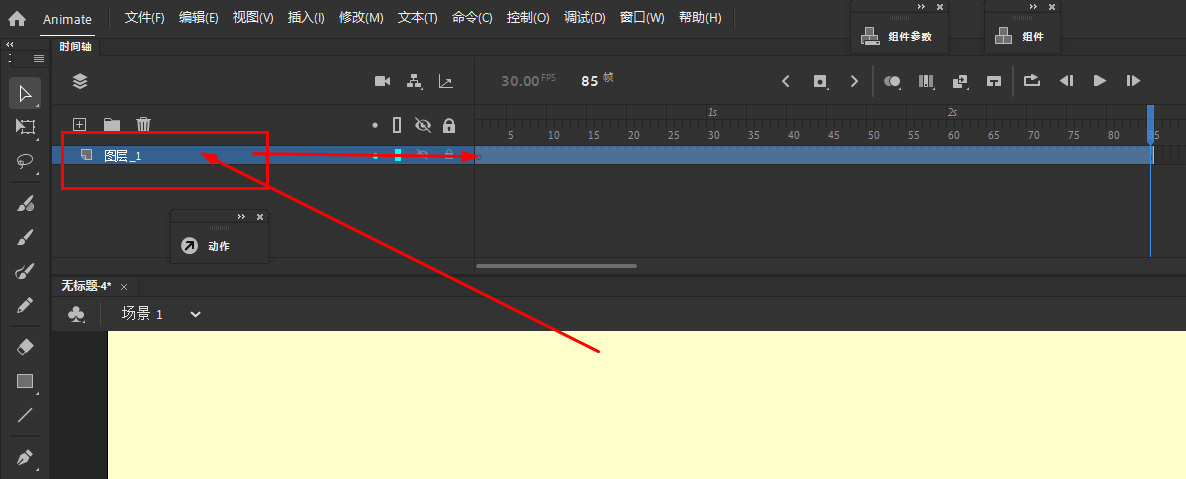Toggle outlines for all layers

coord(398,125)
